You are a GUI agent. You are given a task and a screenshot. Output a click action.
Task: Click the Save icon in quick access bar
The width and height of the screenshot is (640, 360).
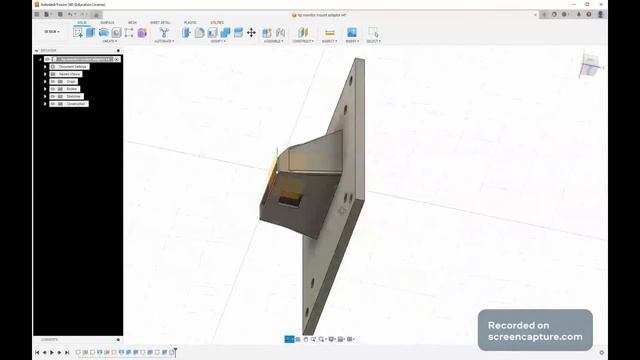coord(60,14)
